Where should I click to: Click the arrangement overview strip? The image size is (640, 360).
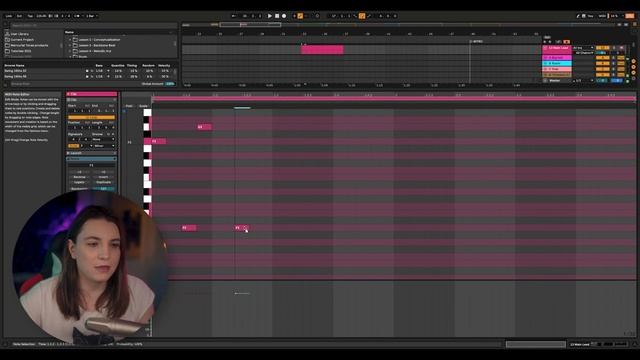(398, 25)
